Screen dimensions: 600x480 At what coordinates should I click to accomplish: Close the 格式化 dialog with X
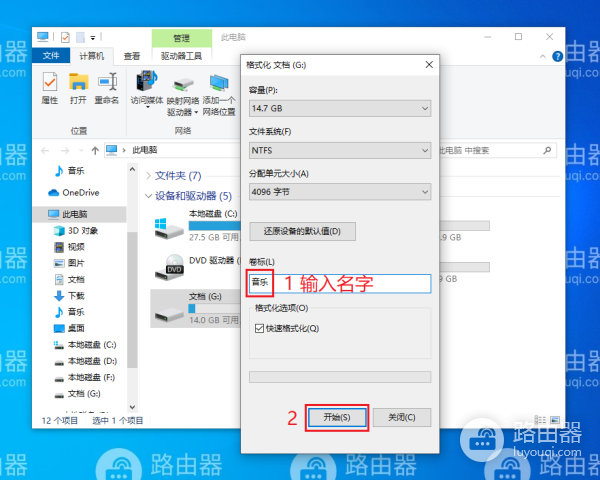coord(429,65)
